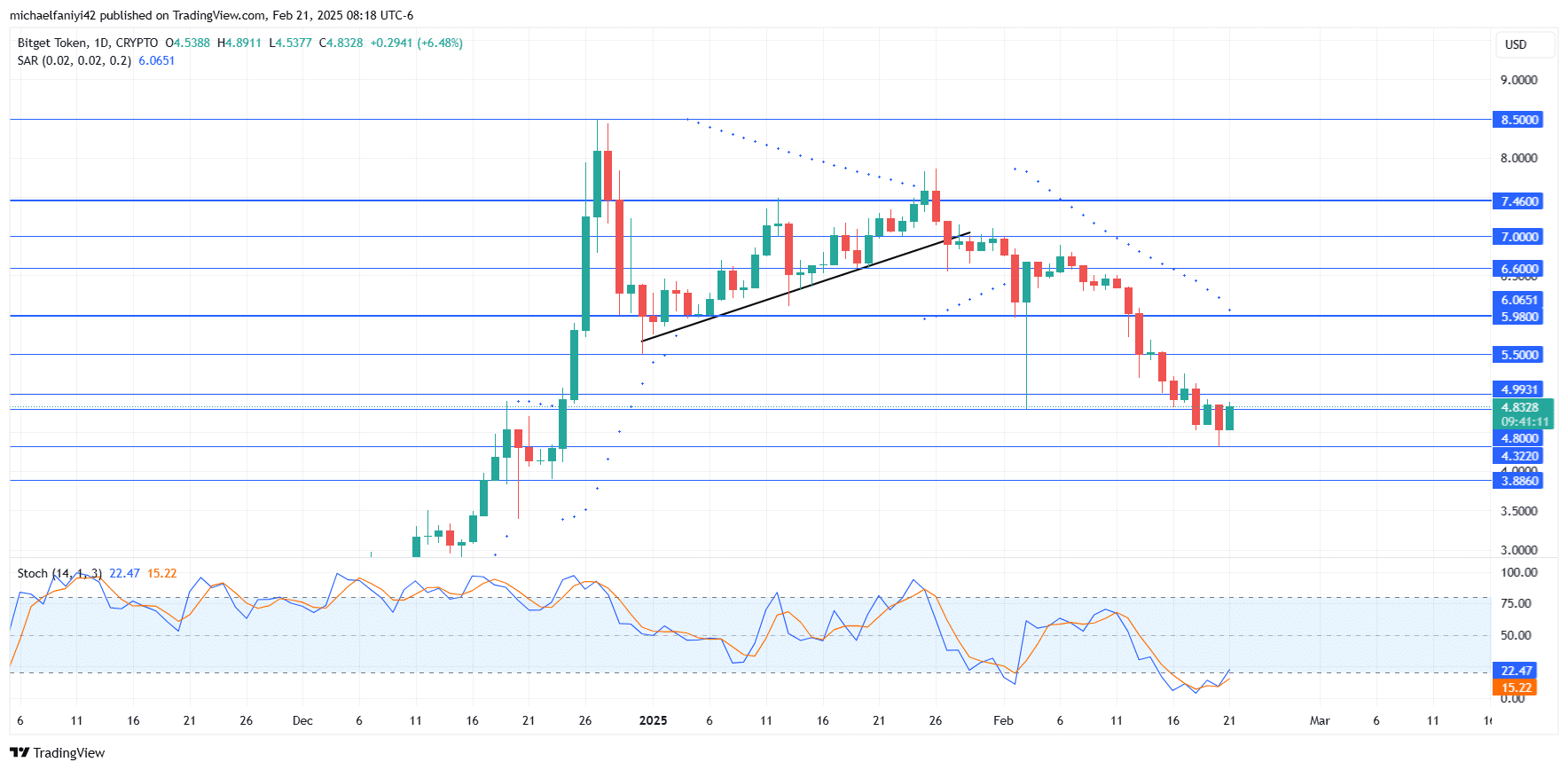Click the 3.8860 horizontal line price label
Screen dimensions: 1568x770
1519,481
